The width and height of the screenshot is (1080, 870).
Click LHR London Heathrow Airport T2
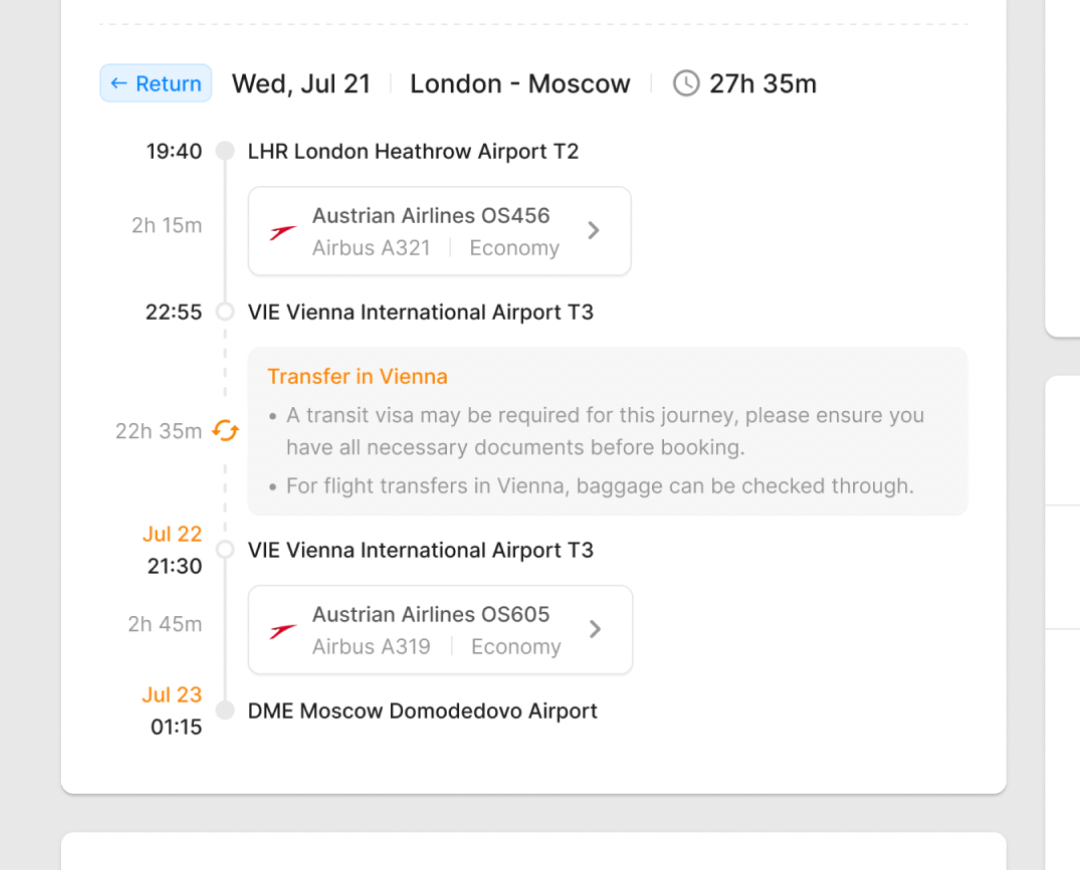point(413,152)
